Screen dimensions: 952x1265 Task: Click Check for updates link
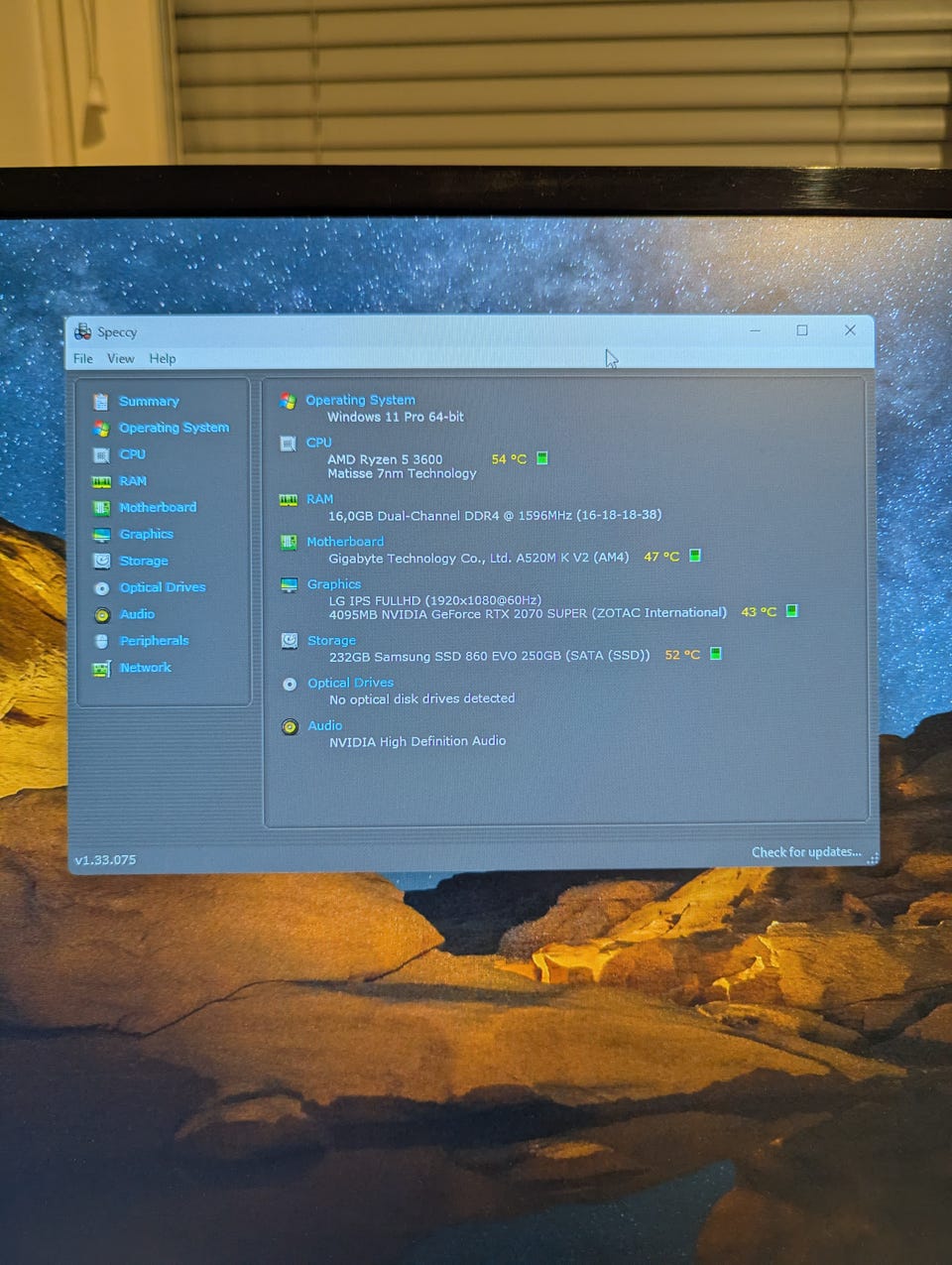click(x=806, y=852)
